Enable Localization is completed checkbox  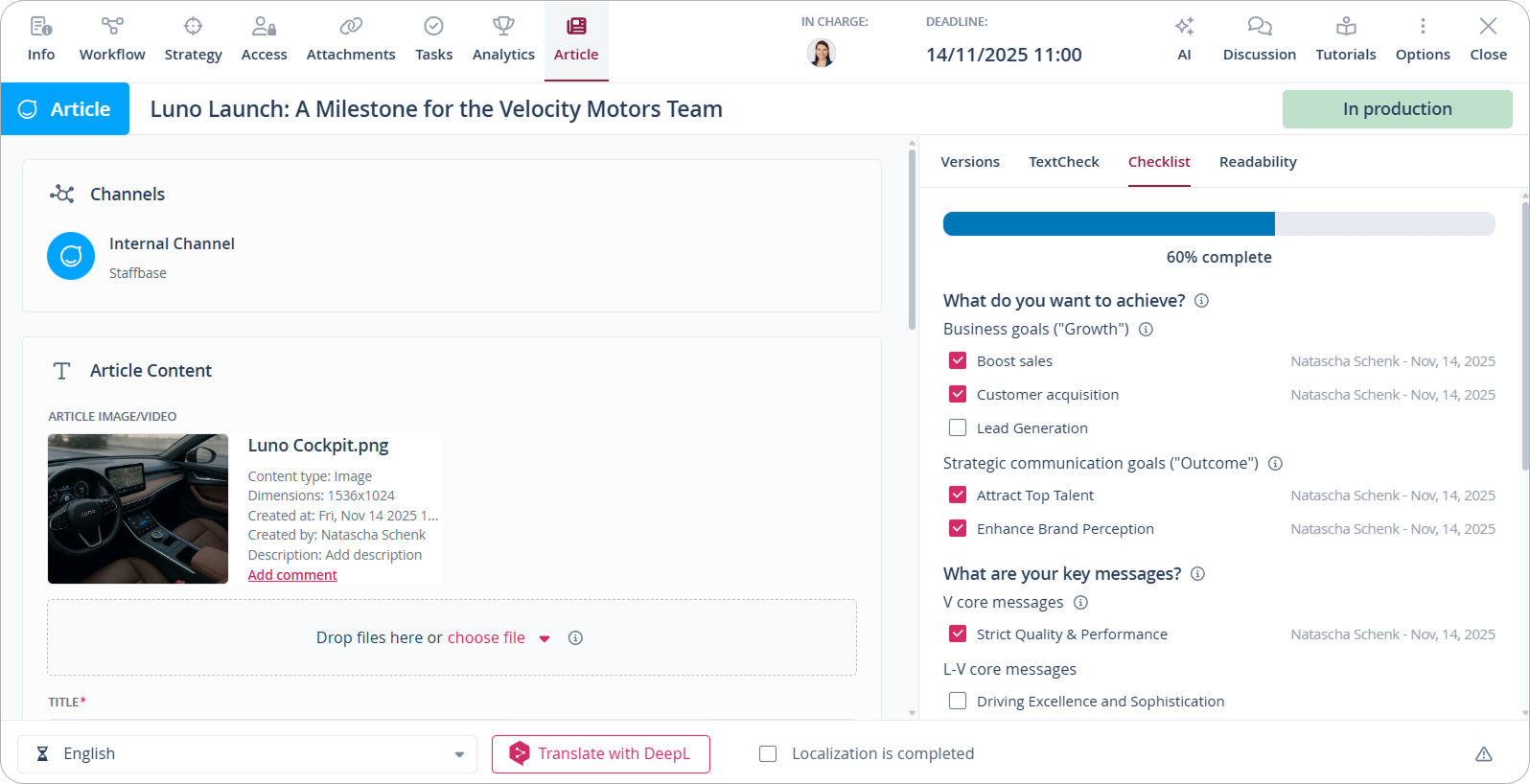coord(768,754)
